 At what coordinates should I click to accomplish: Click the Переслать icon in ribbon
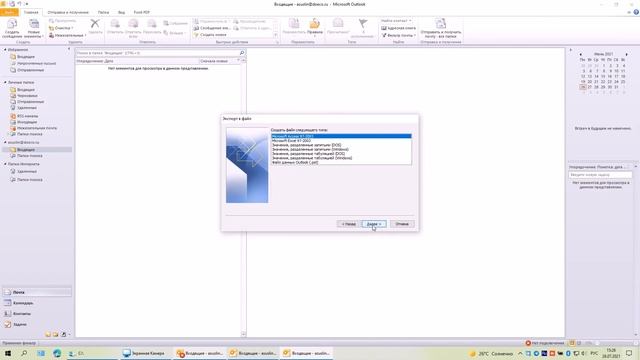click(151, 24)
